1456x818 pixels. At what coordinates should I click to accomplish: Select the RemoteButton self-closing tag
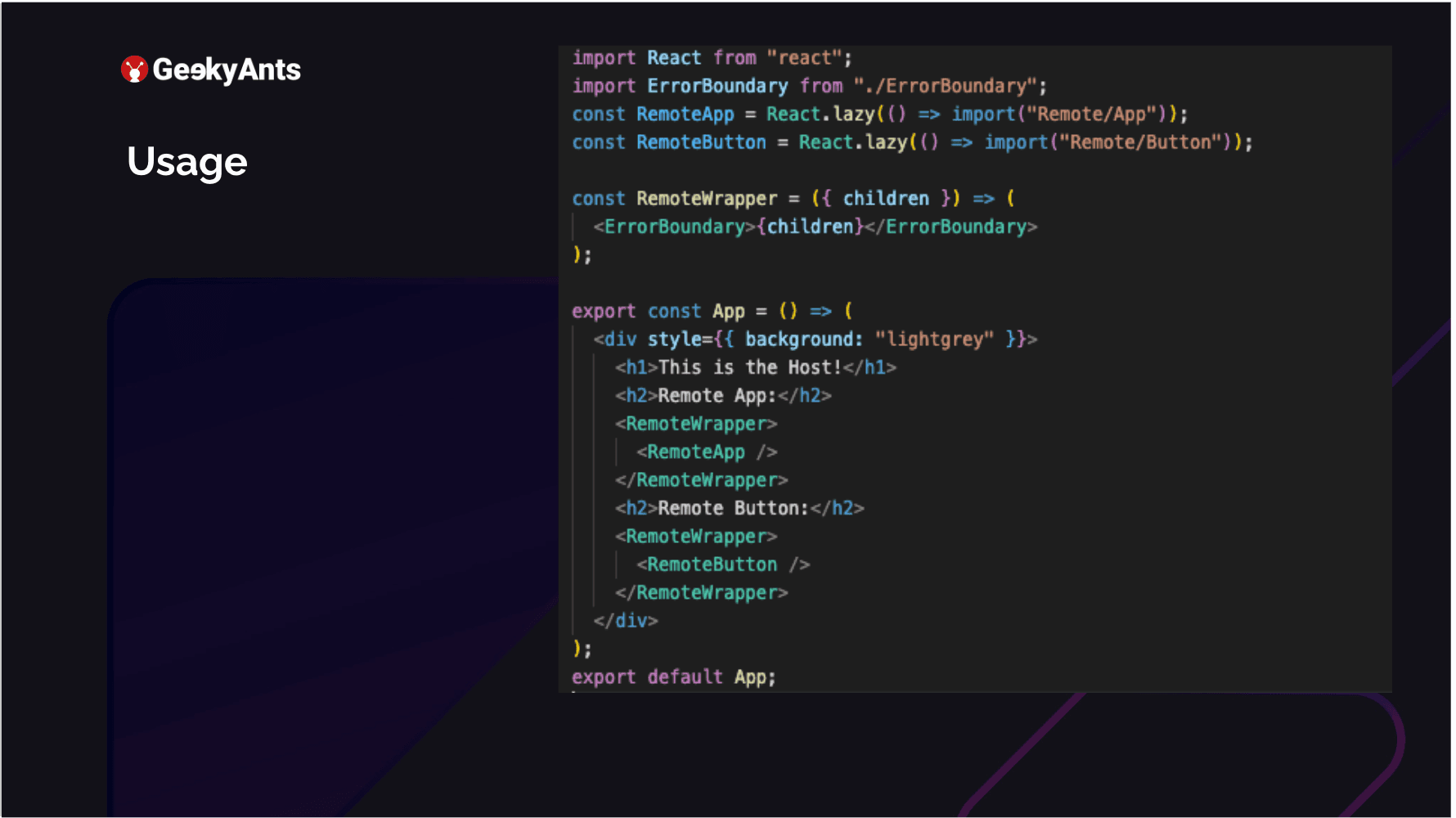pos(724,564)
